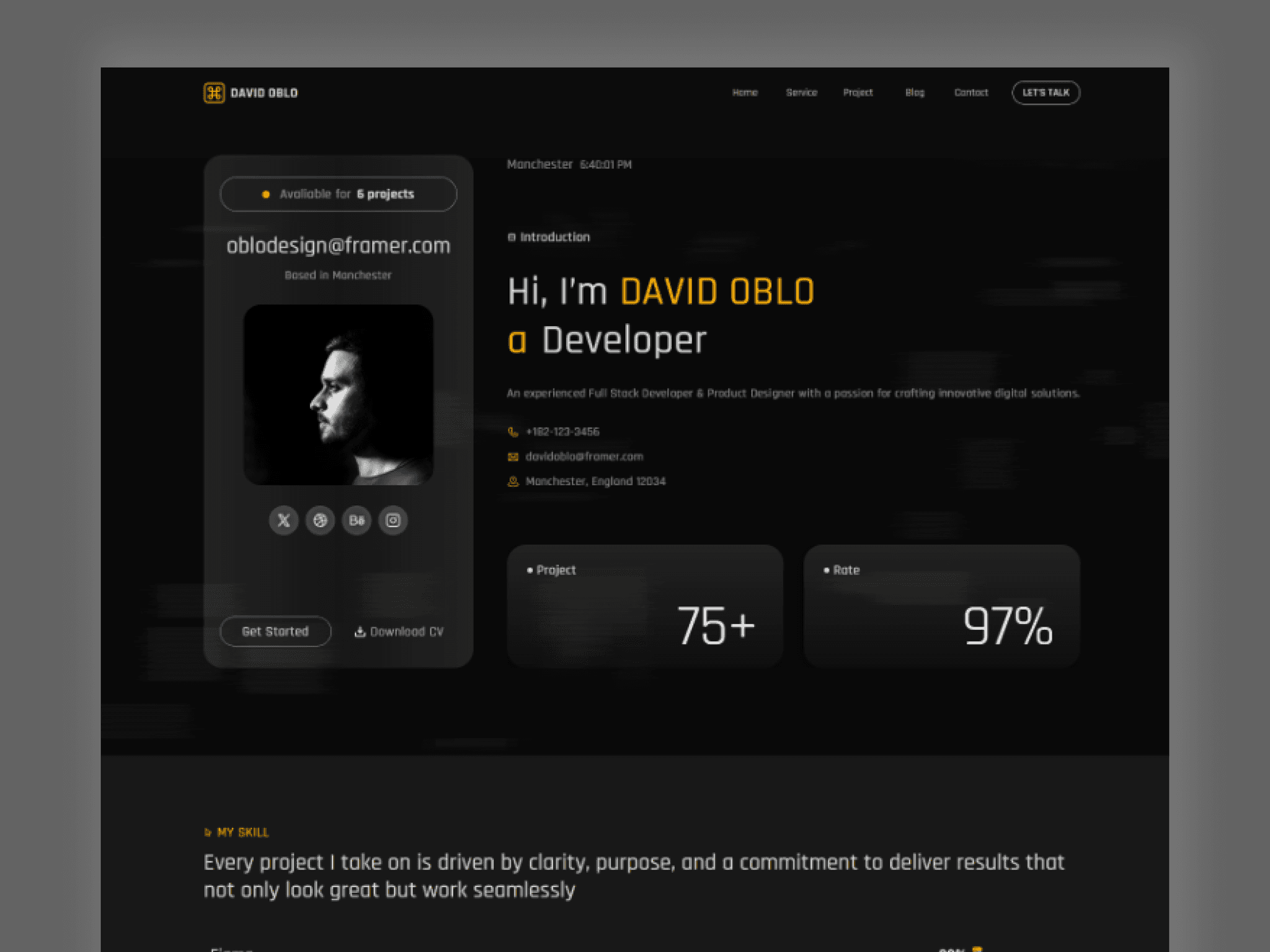
Task: Click the icon beside MY SKILL heading
Action: 208,832
